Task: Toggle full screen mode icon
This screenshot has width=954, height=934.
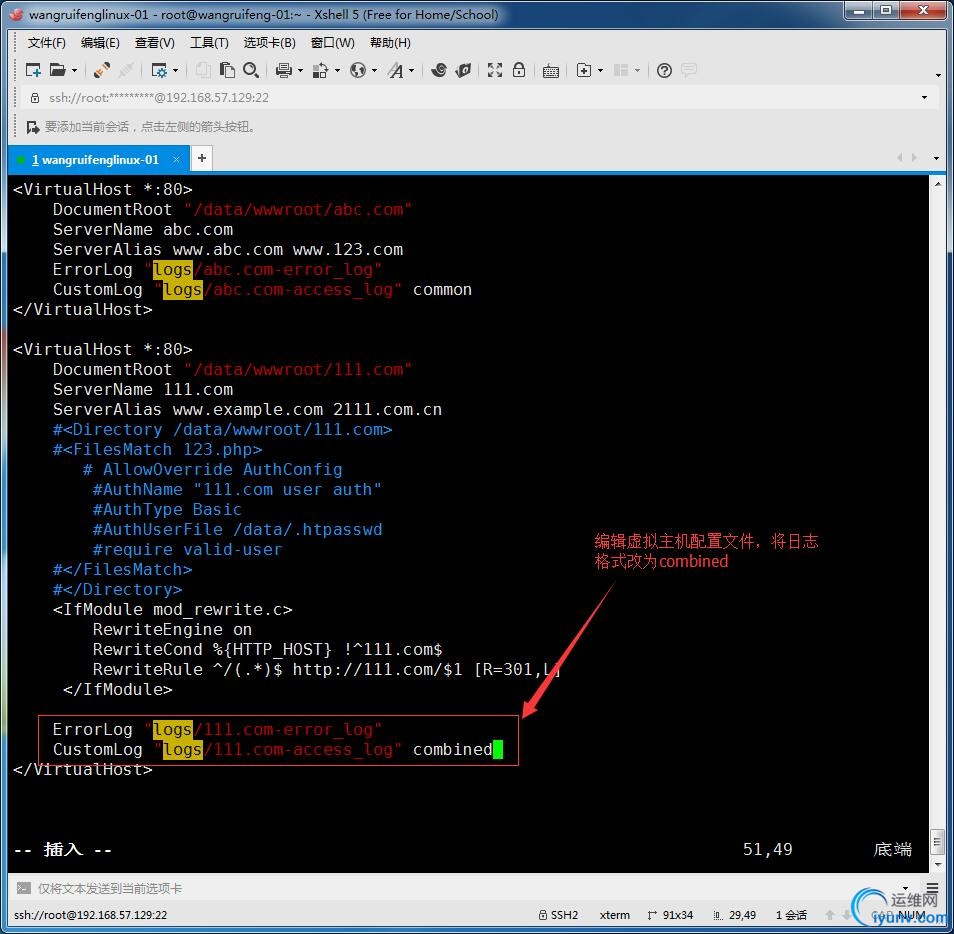Action: [495, 70]
